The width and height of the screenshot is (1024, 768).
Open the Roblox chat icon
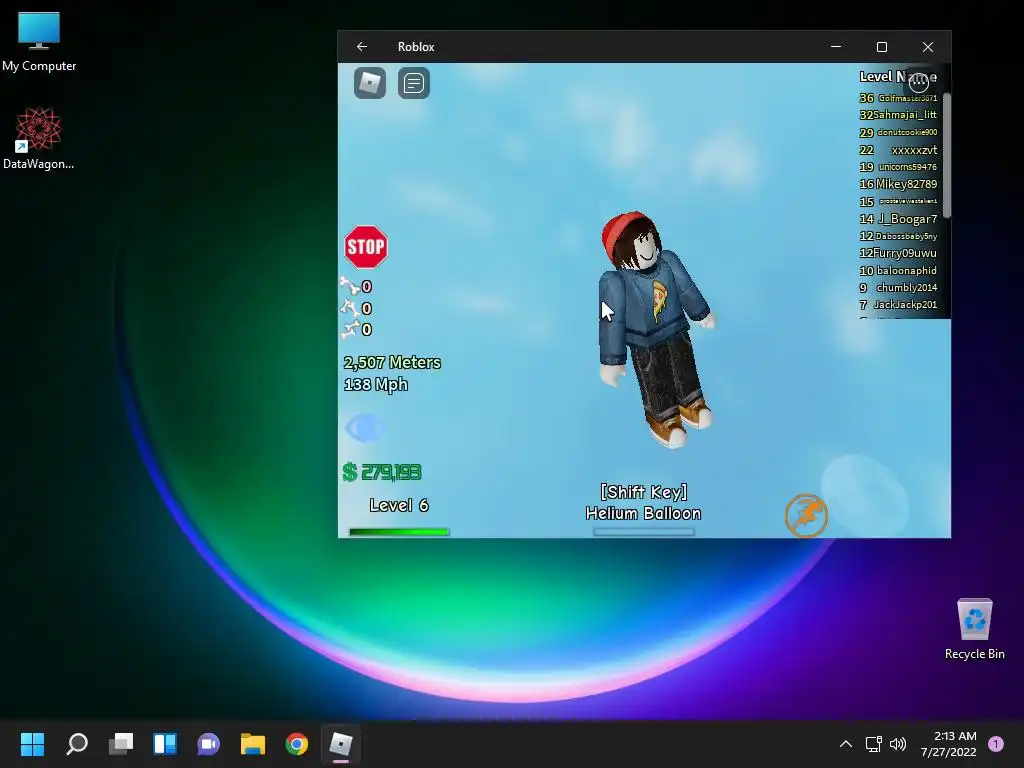point(413,83)
